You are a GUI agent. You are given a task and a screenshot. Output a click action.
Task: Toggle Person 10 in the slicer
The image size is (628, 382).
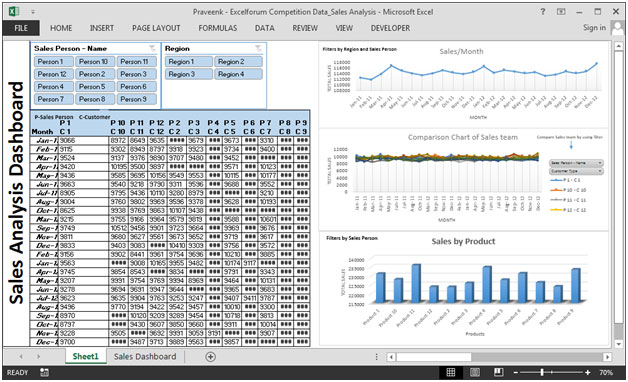[x=94, y=62]
